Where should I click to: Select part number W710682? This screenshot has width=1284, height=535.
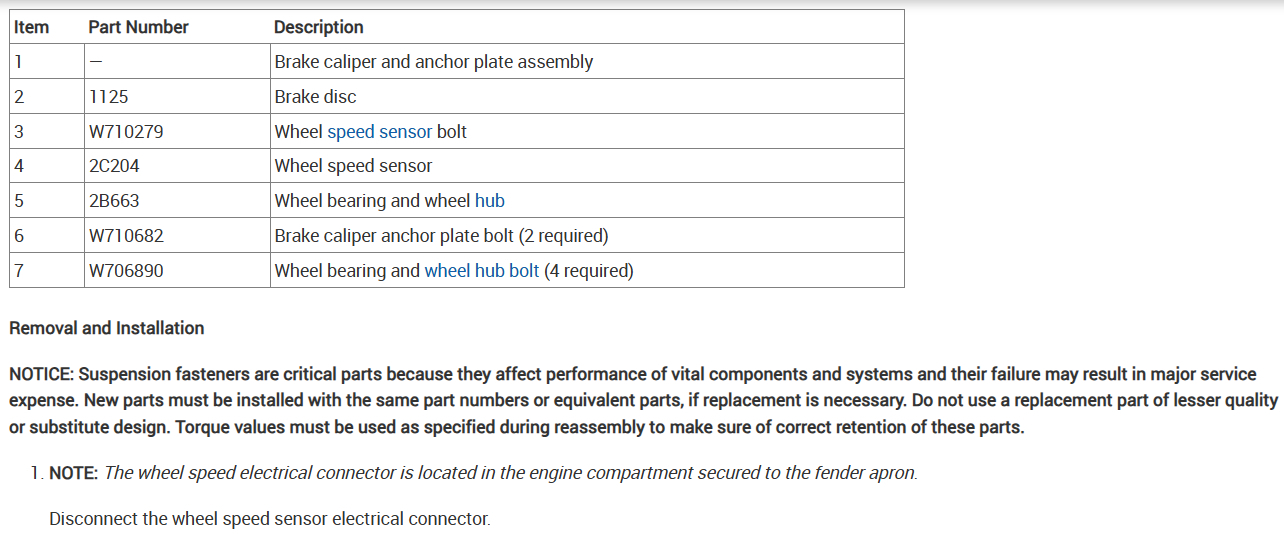tap(126, 236)
